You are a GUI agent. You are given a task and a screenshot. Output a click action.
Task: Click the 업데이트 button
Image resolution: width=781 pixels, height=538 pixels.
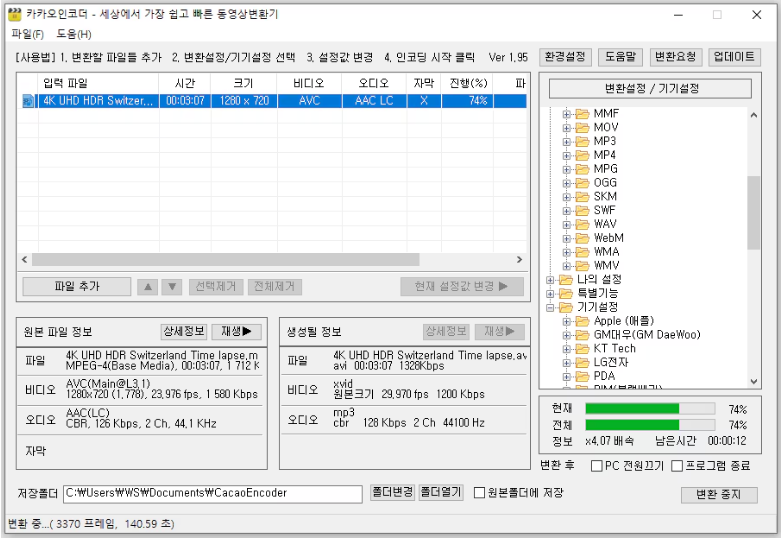[734, 57]
